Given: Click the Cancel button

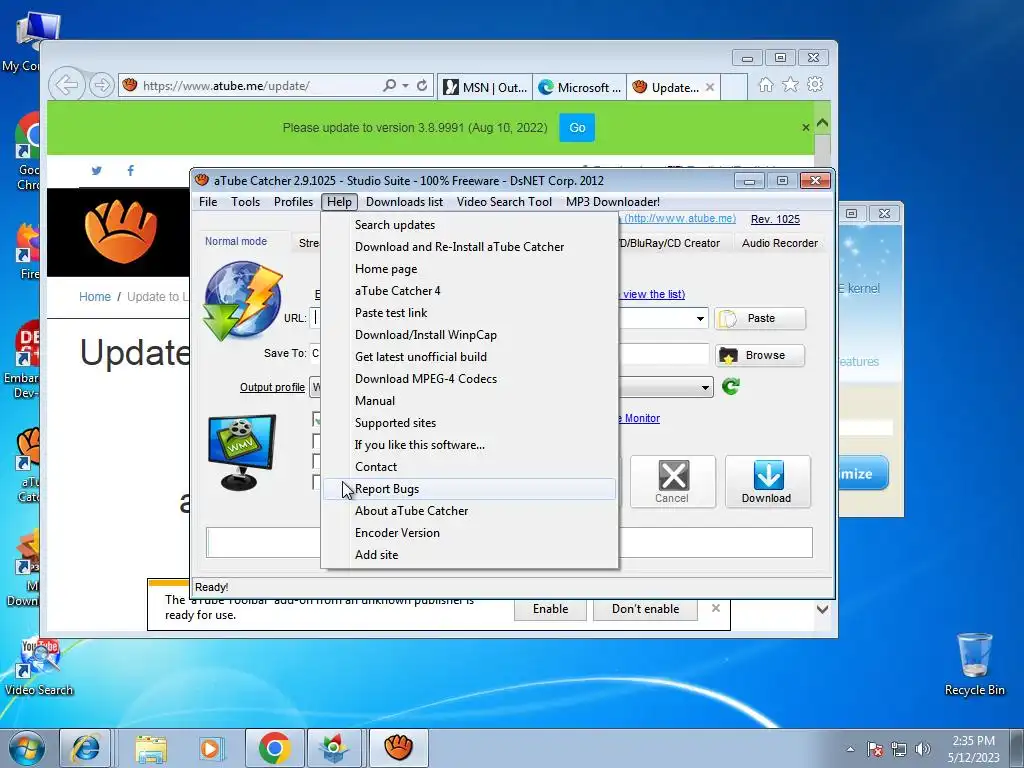Looking at the screenshot, I should (673, 481).
